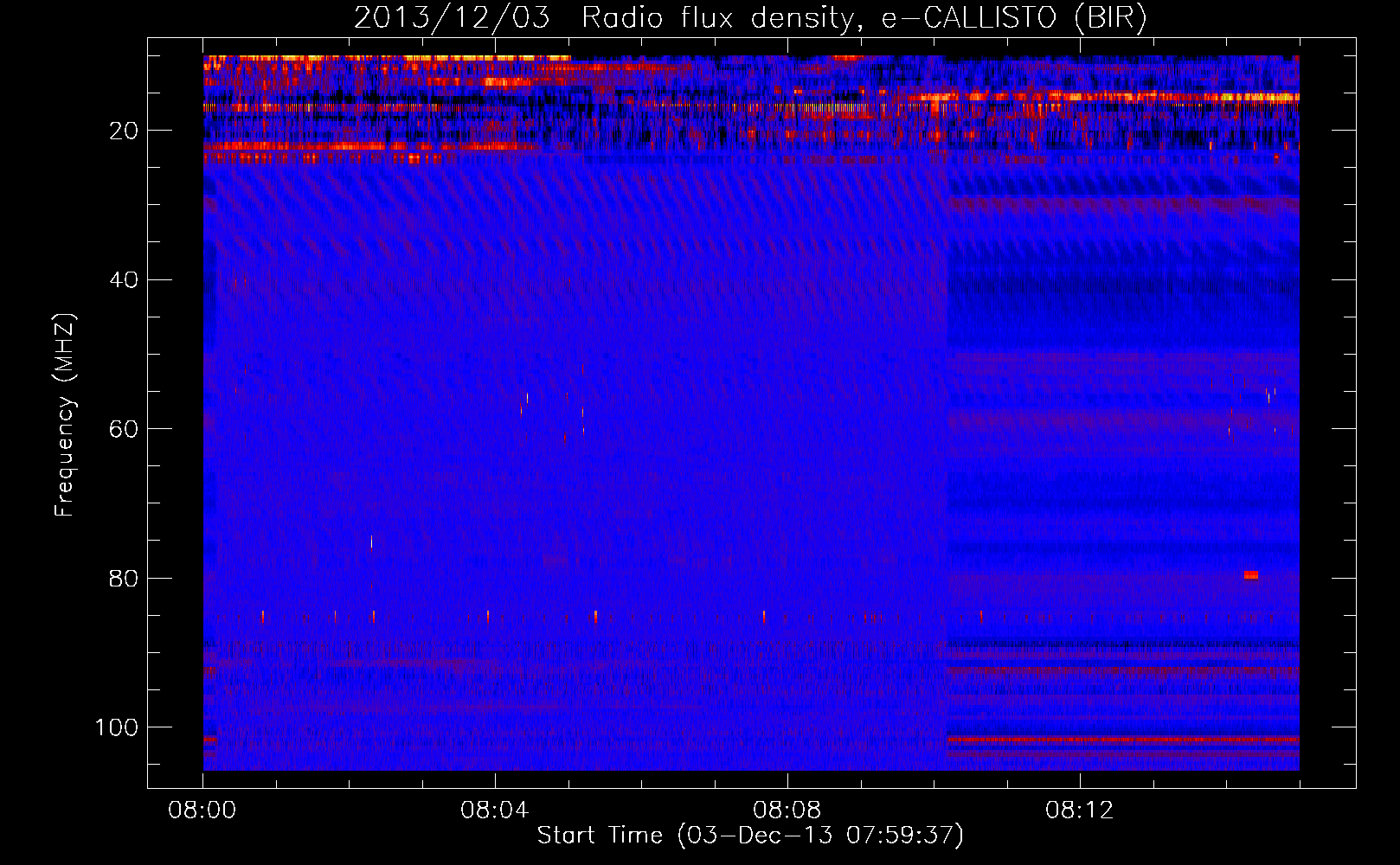Click the 40 frequency tick label
The height and width of the screenshot is (865, 1400).
coord(125,280)
